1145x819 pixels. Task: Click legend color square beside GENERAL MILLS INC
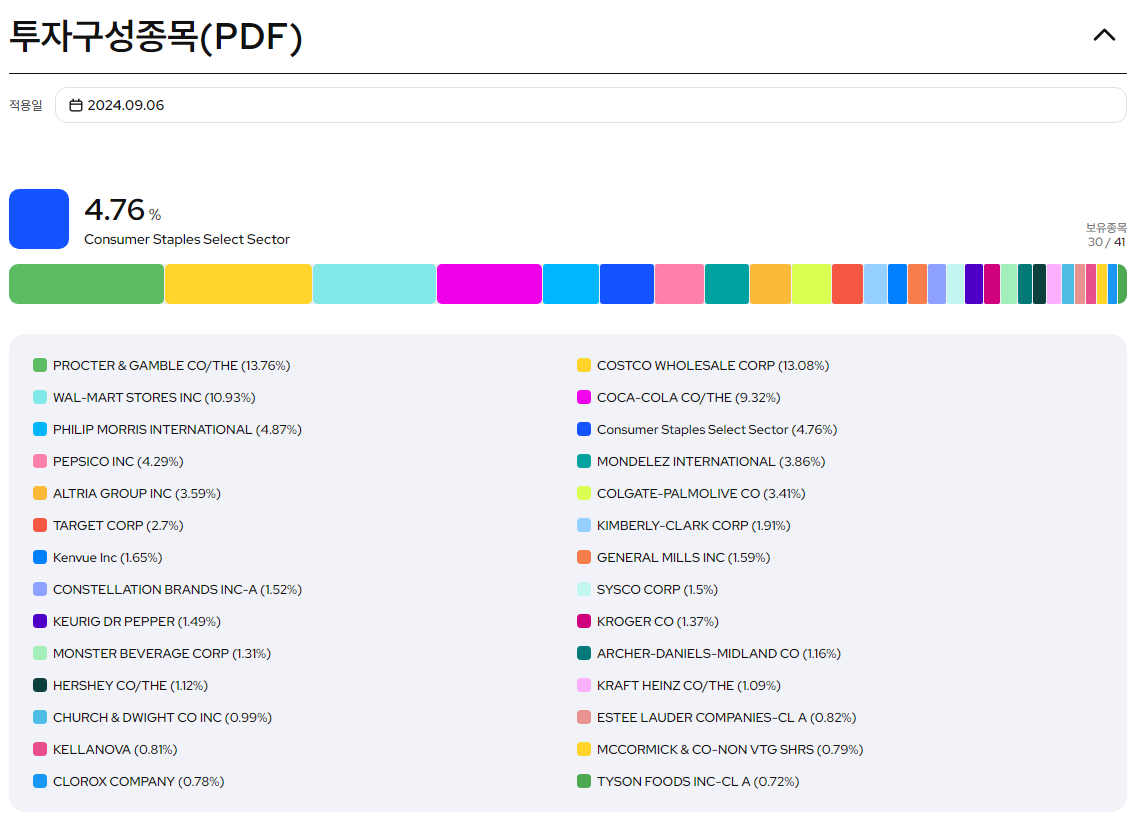point(584,558)
